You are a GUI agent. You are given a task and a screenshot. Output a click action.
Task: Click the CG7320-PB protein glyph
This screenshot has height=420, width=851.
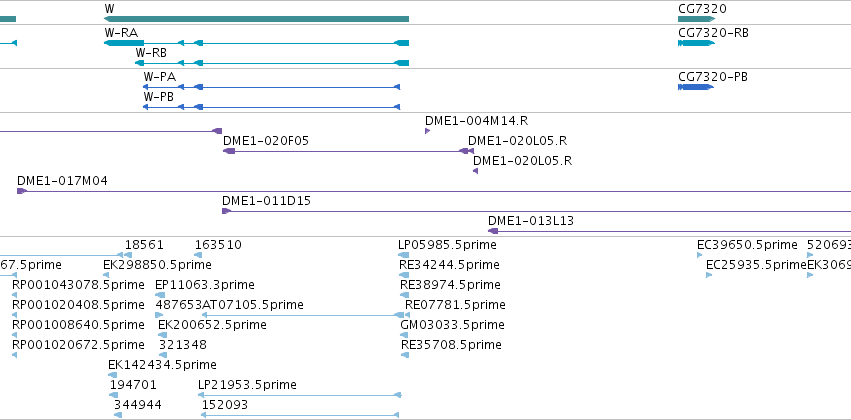pos(696,87)
